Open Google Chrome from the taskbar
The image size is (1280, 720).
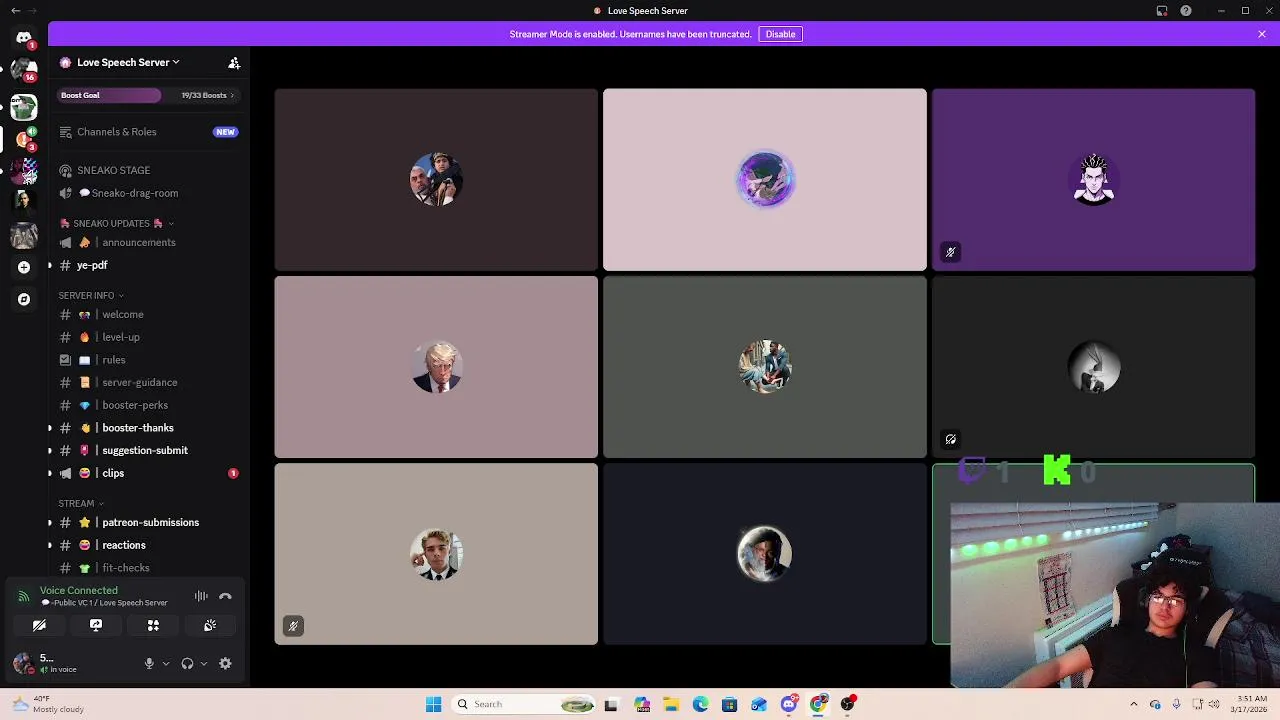point(818,704)
